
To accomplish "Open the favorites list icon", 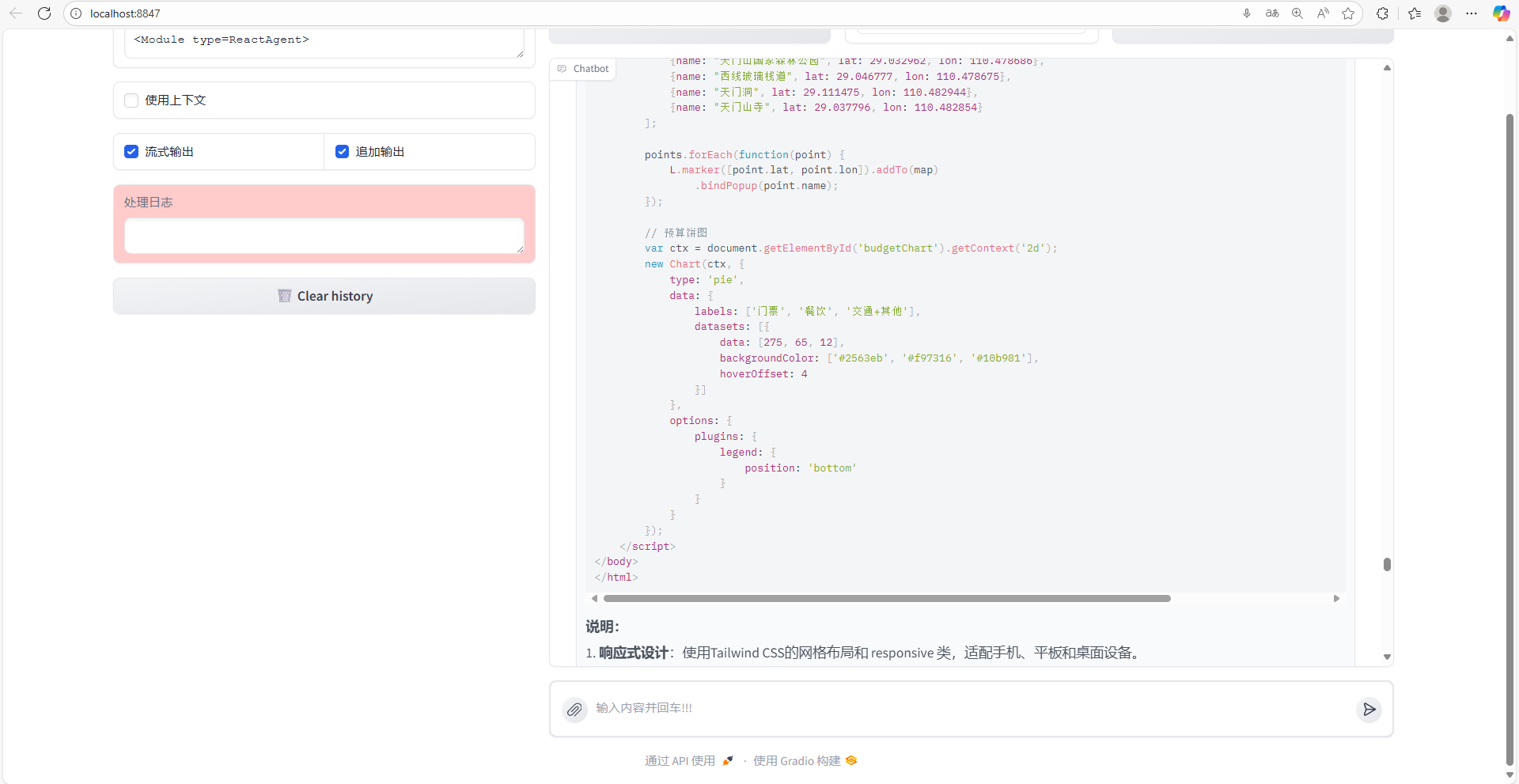I will coord(1415,13).
